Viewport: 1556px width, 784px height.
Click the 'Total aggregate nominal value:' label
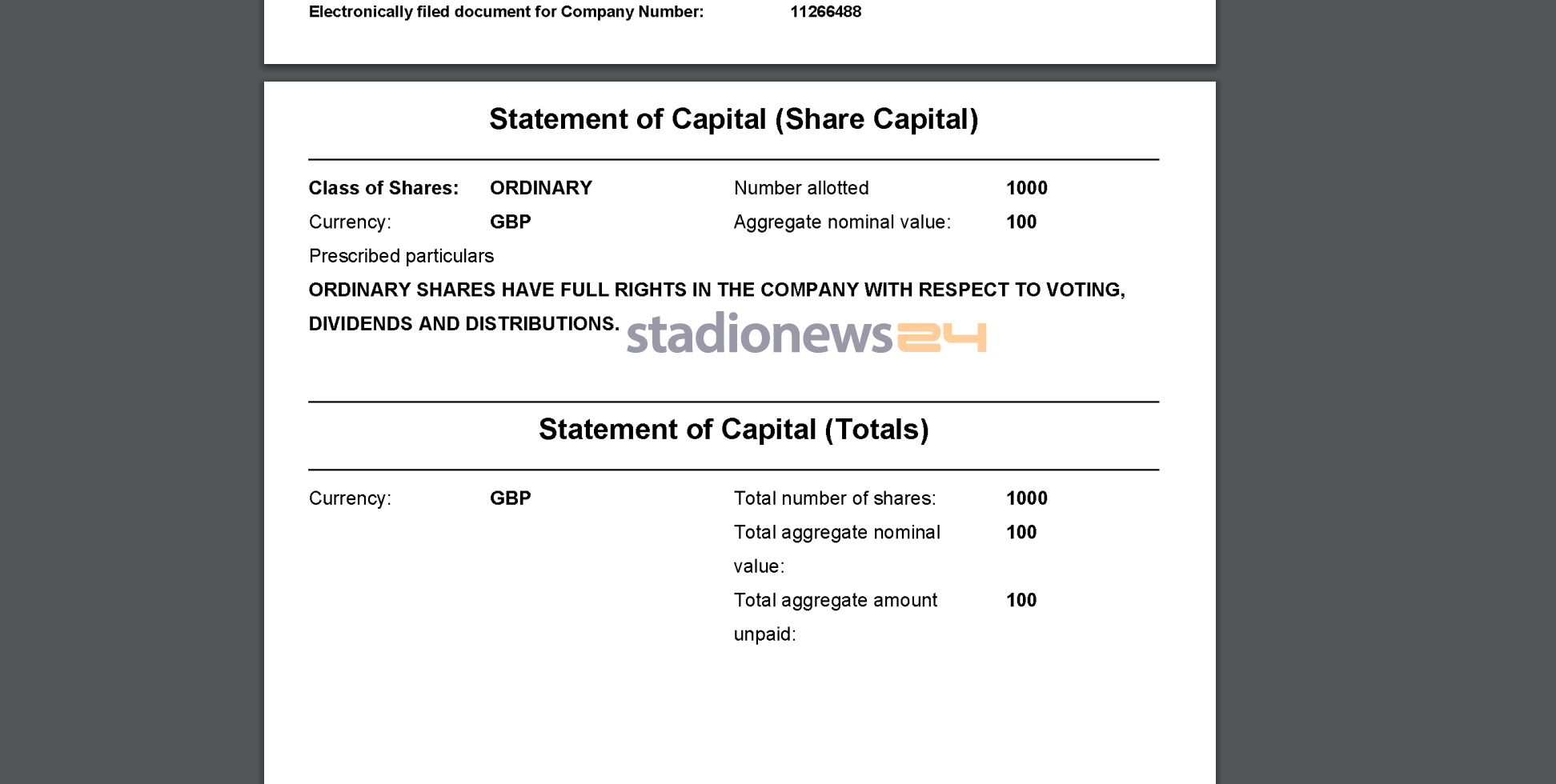pyautogui.click(x=836, y=533)
